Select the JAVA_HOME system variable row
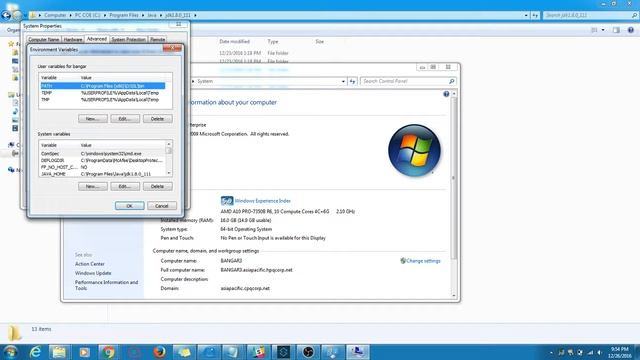 tap(103, 174)
